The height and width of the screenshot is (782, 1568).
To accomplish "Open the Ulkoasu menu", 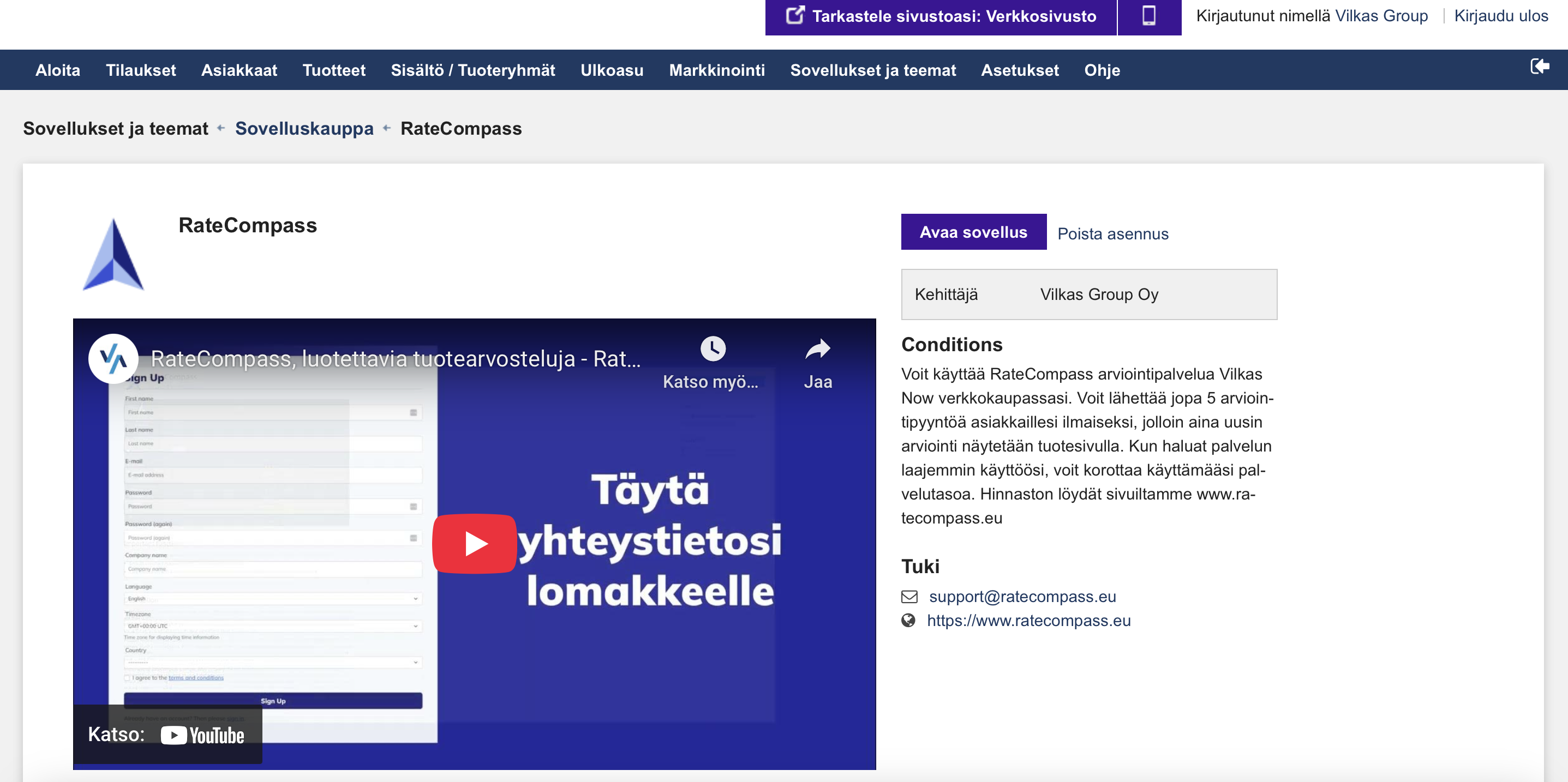I will 612,70.
